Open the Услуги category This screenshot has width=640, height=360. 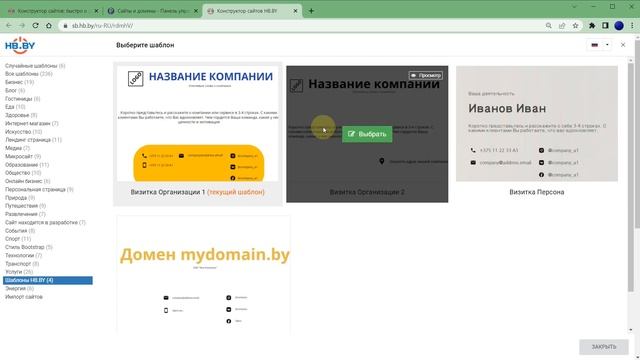(19, 272)
